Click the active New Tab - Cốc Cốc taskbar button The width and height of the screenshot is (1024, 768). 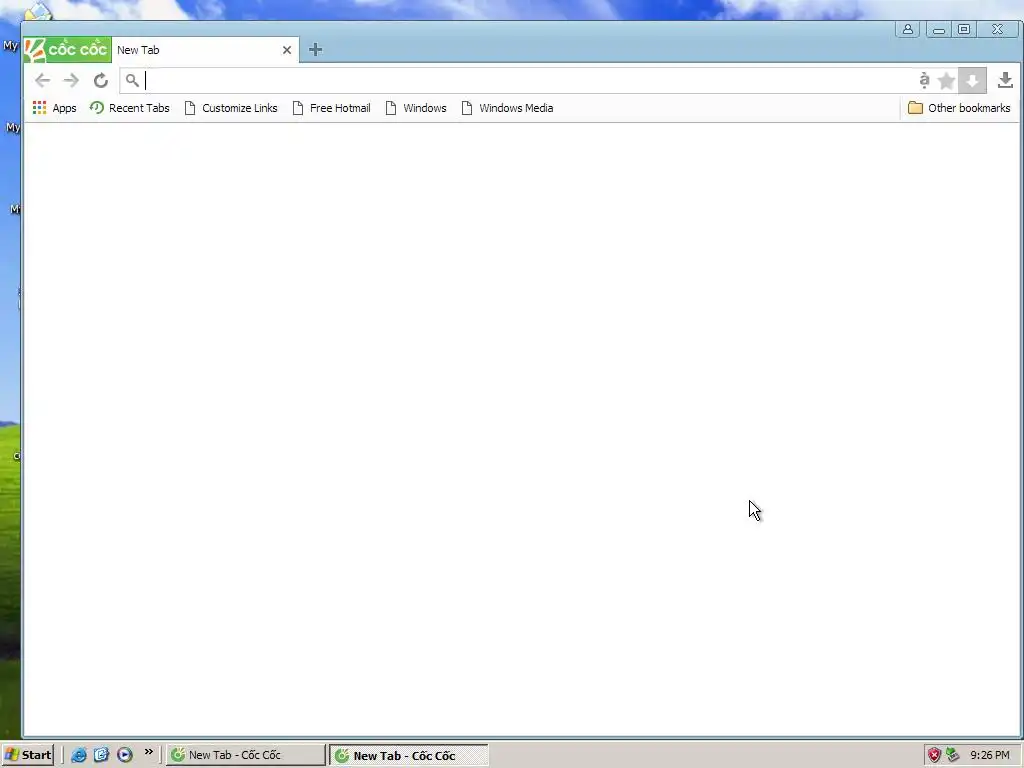coord(409,755)
